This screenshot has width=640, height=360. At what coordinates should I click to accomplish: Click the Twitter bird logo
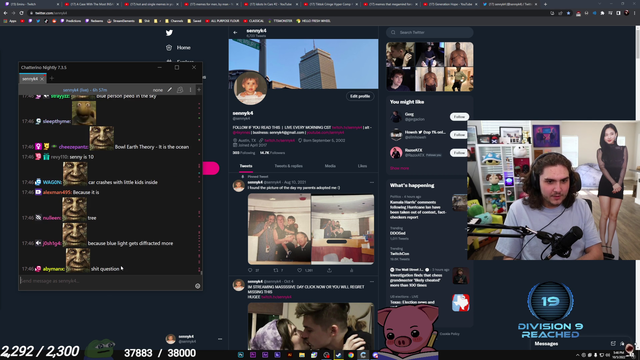coord(169,33)
